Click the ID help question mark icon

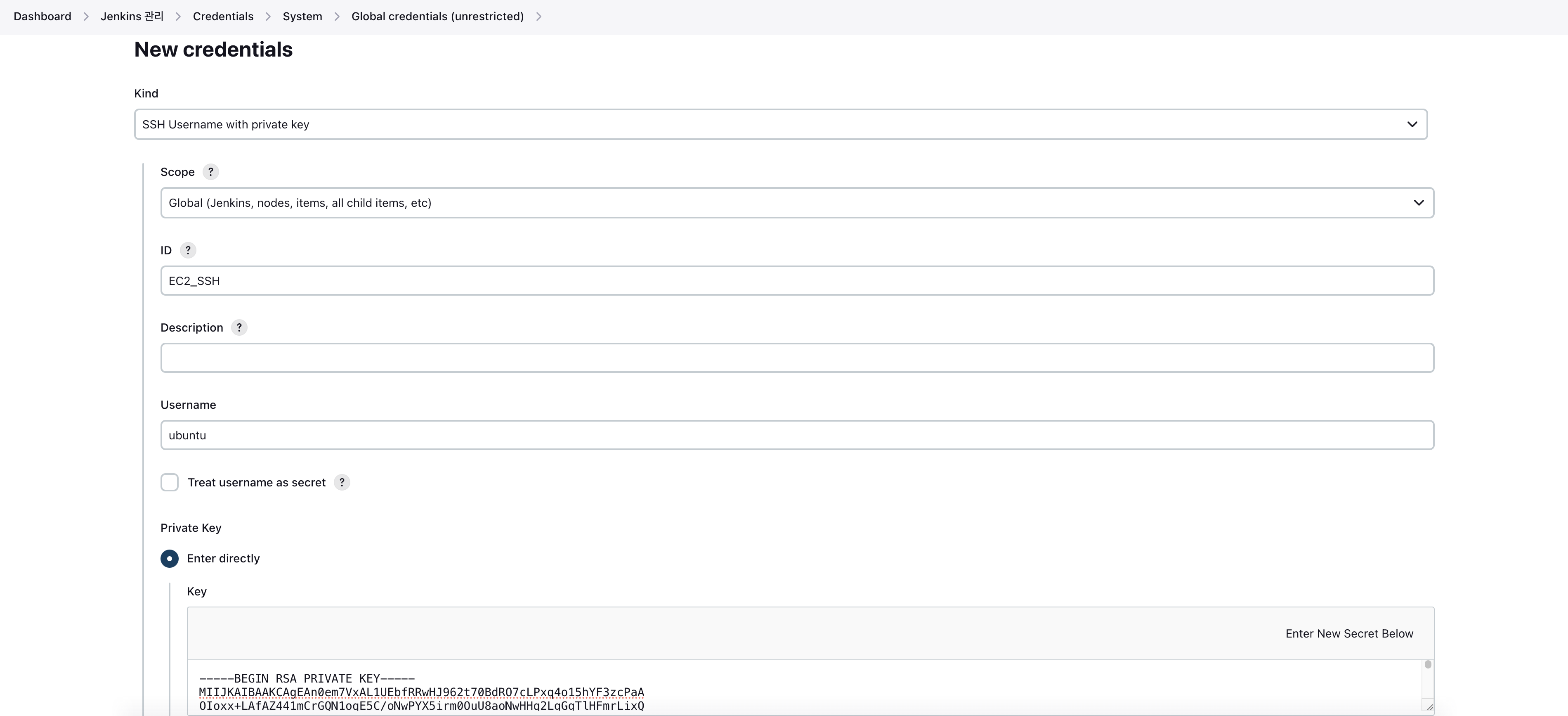pos(188,251)
